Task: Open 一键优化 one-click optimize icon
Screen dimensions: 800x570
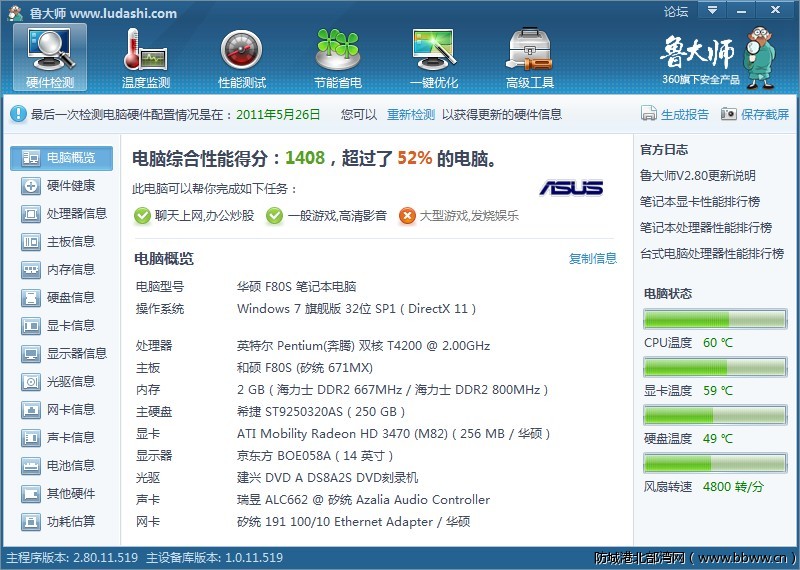Action: 434,57
